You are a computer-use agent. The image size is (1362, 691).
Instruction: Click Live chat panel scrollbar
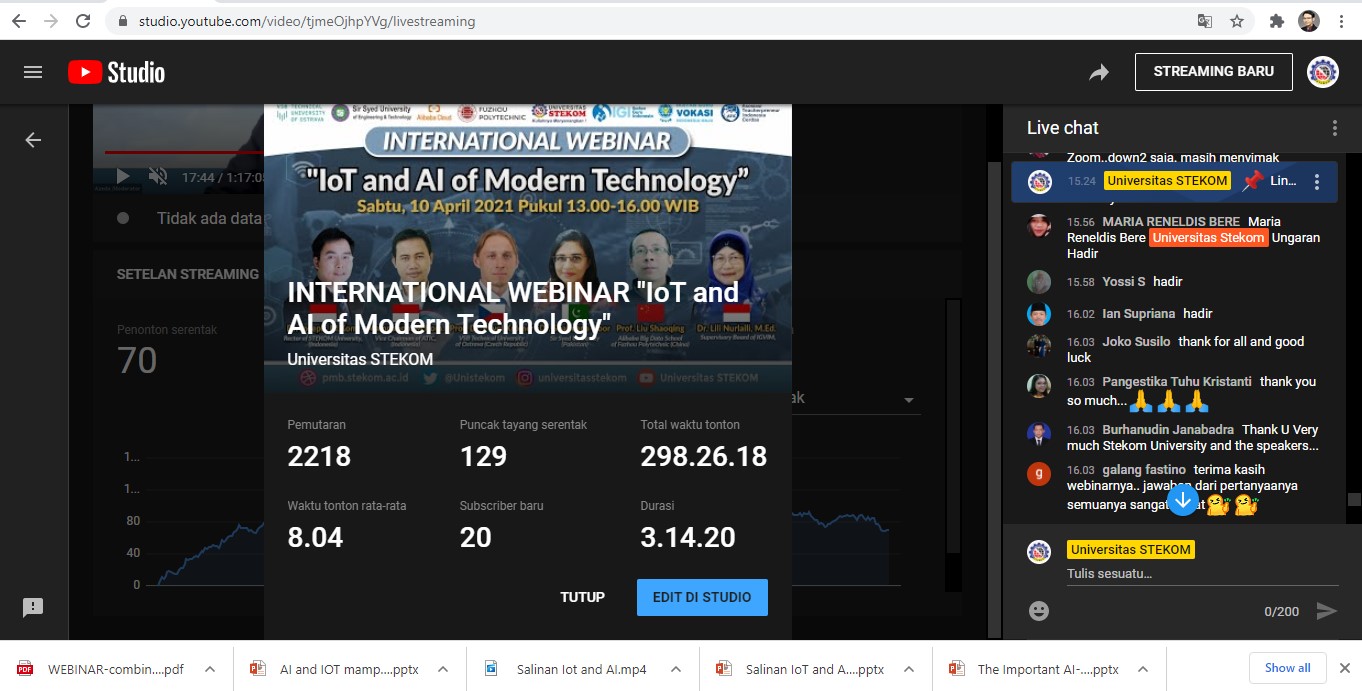pos(1354,500)
